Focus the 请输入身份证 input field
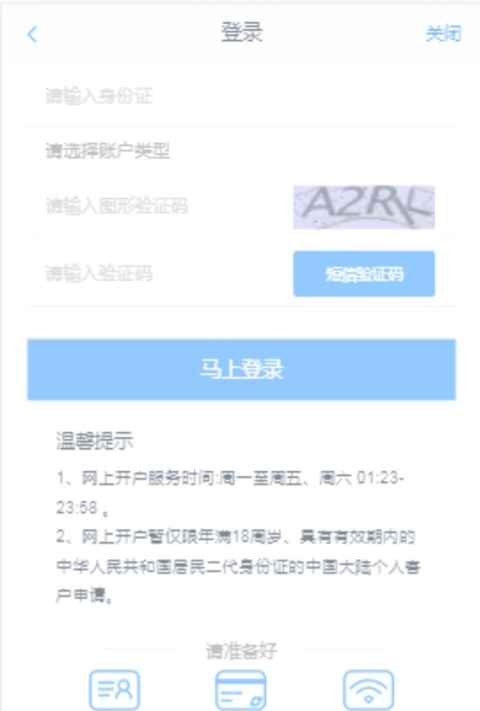 (x=241, y=96)
